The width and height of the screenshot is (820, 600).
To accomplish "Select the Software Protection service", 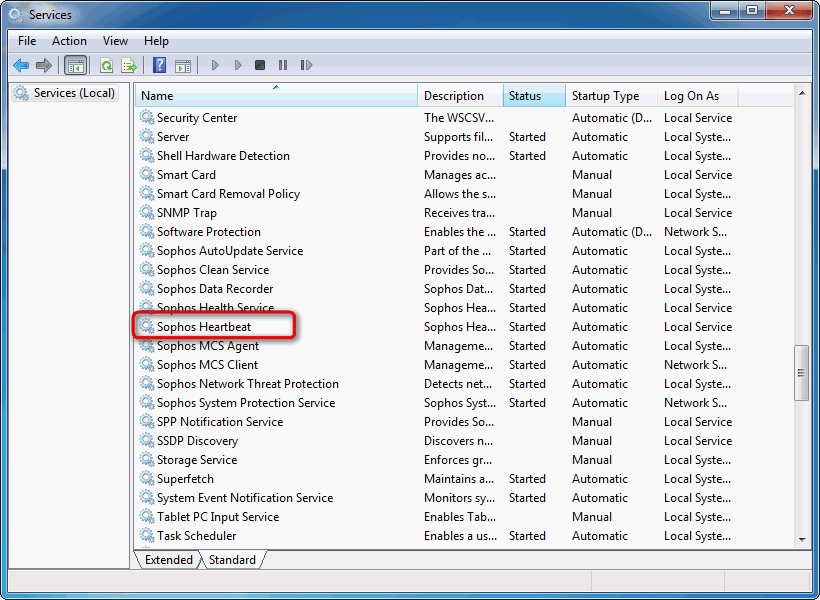I will pyautogui.click(x=209, y=232).
